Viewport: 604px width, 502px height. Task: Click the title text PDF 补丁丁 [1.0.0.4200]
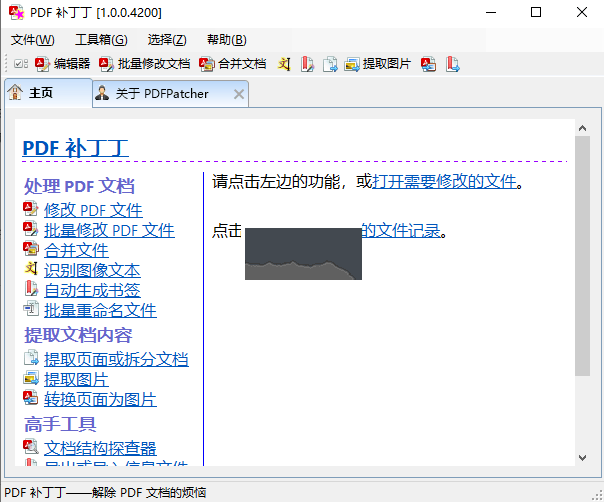tap(96, 13)
